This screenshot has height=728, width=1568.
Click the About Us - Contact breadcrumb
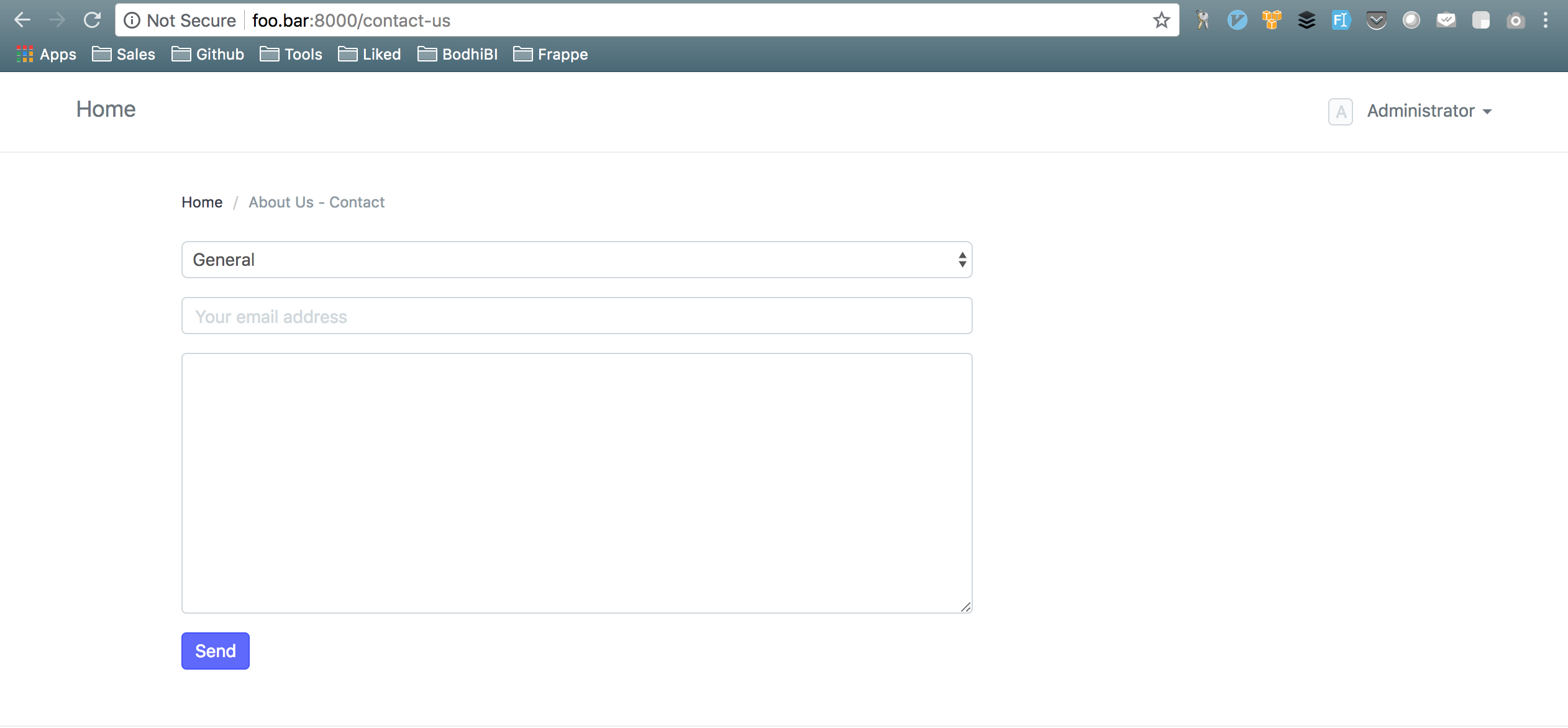(x=317, y=202)
